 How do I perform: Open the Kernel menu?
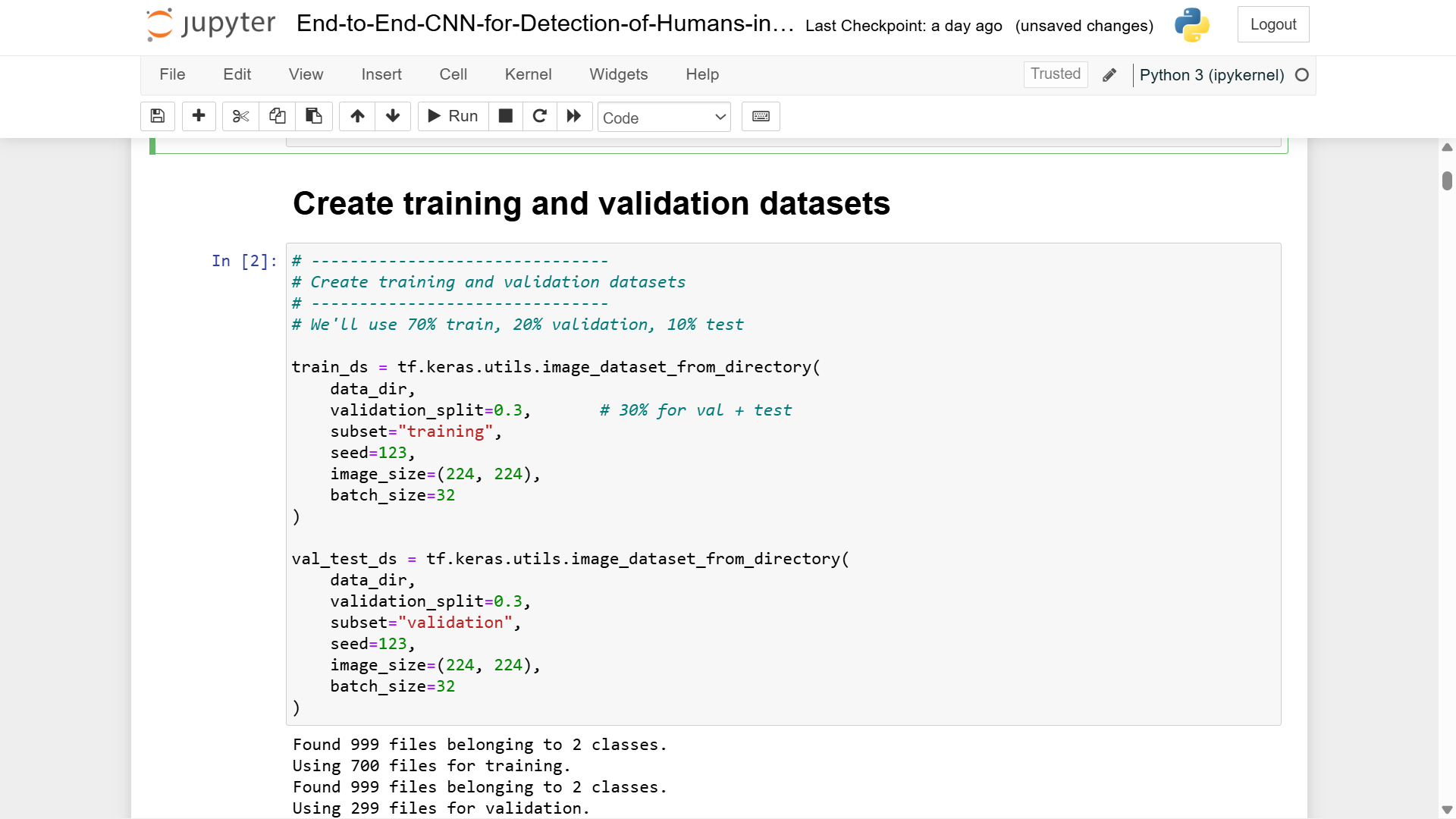coord(528,74)
